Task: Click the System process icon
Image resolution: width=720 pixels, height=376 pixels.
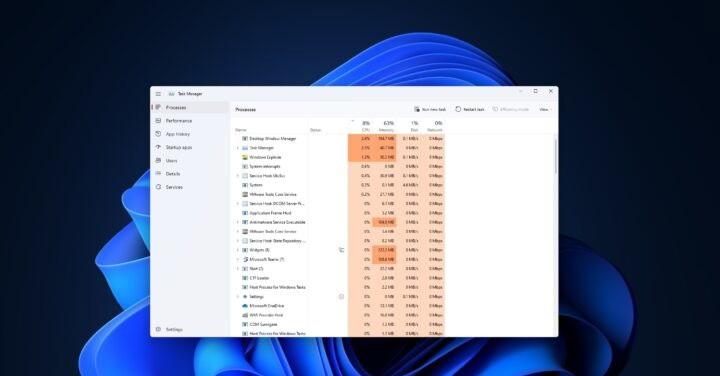Action: point(245,185)
